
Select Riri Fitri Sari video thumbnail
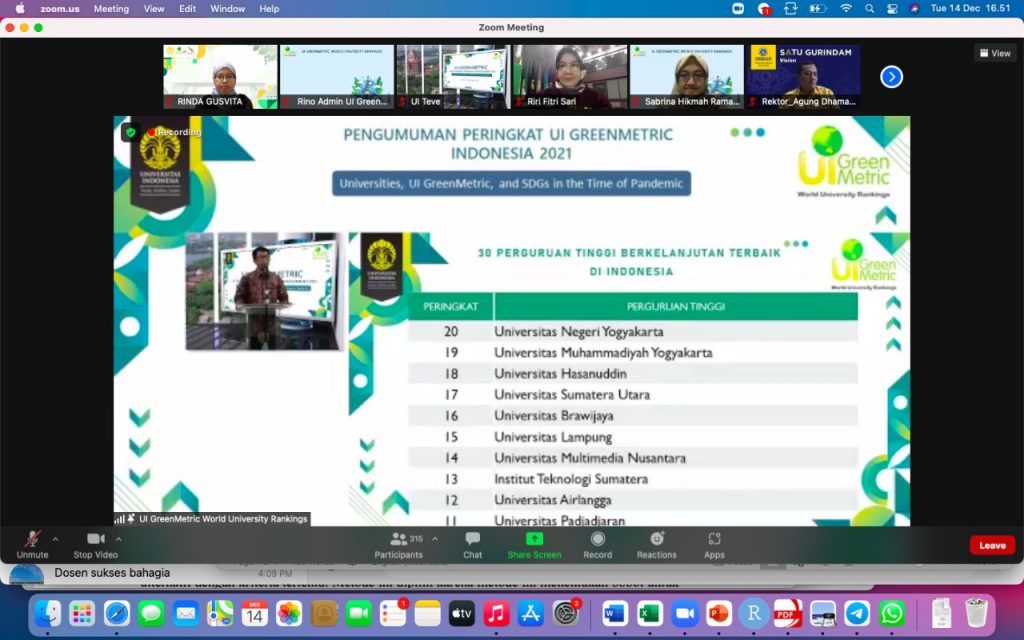pyautogui.click(x=570, y=76)
